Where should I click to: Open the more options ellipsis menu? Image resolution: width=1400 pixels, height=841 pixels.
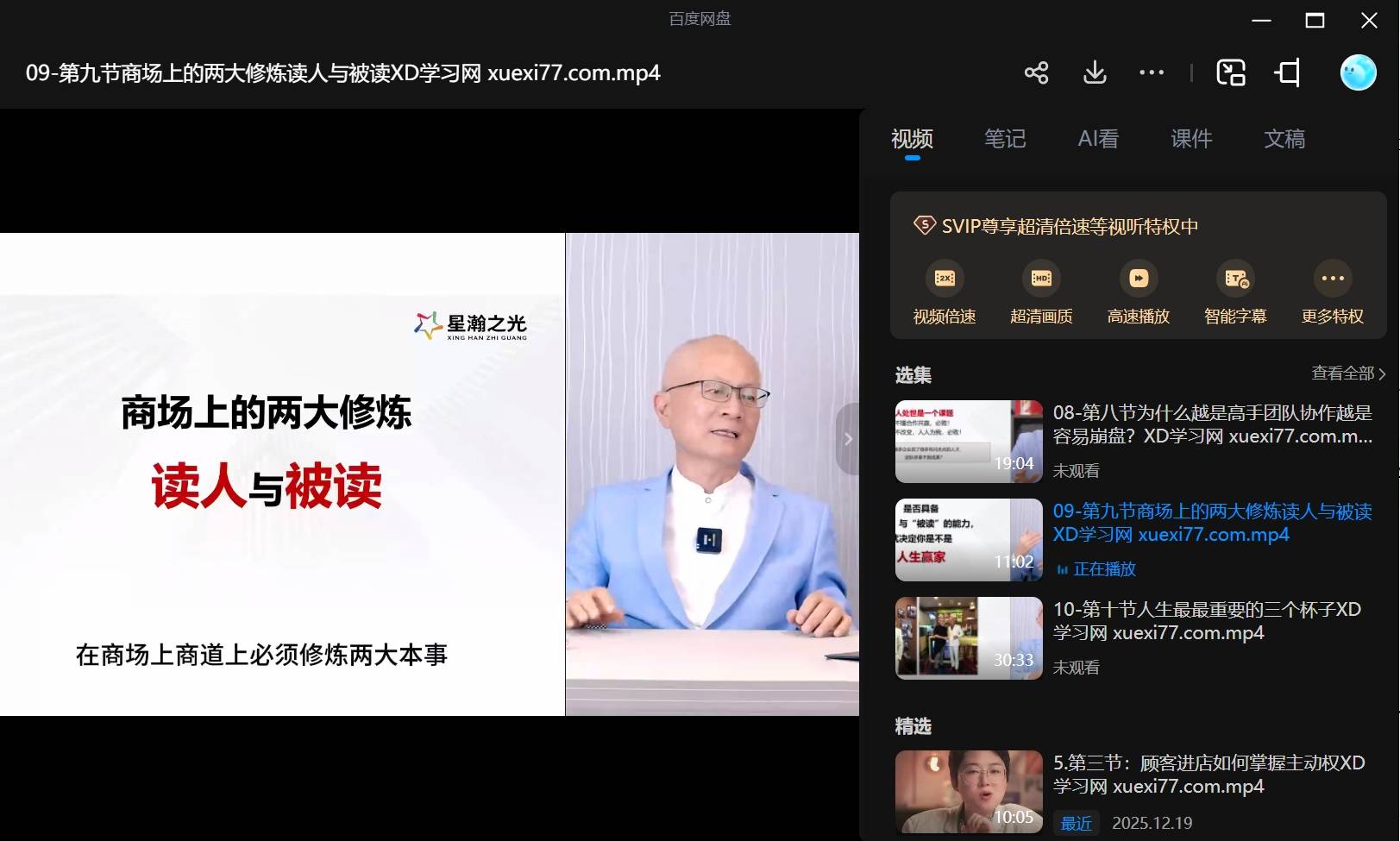1152,72
